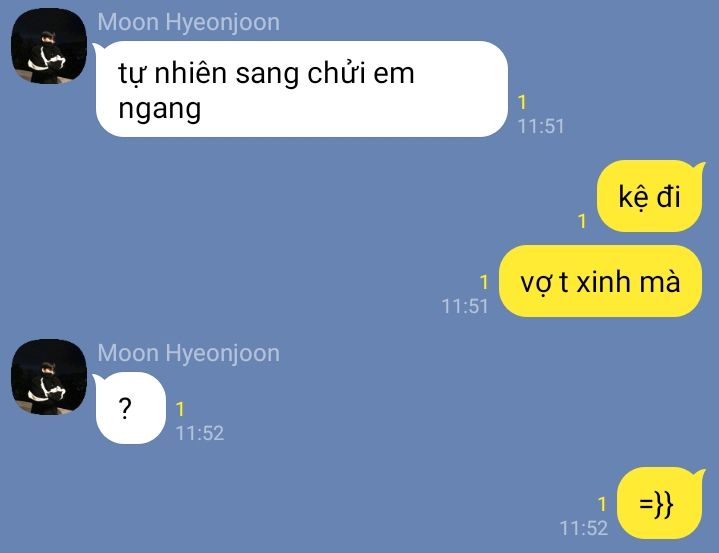Click the word 'ngang' in first message
The width and height of the screenshot is (719, 553).
[x=160, y=109]
